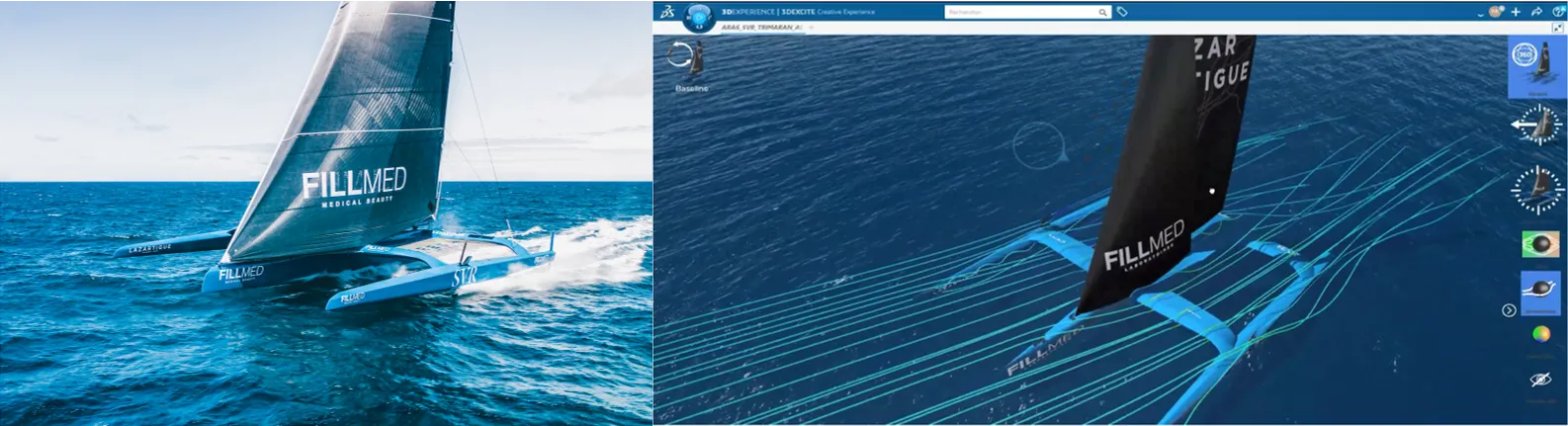Open the help icon in top bar

(x=1557, y=12)
